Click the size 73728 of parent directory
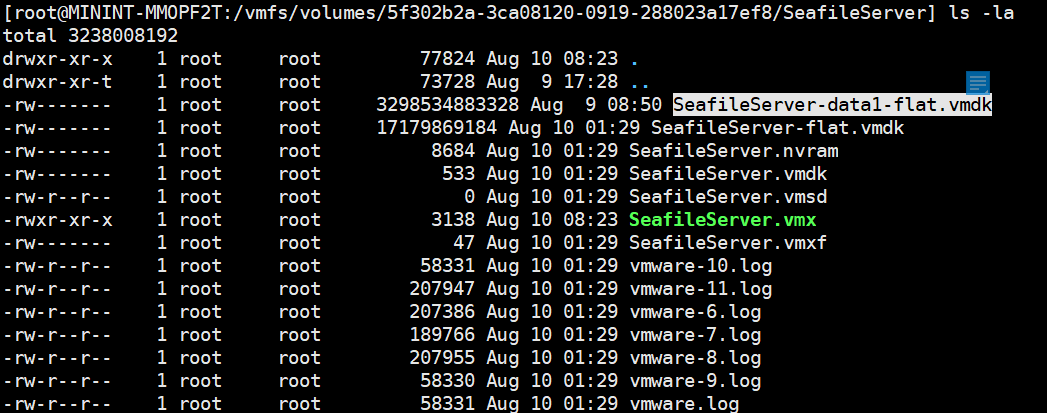1047x413 pixels. point(448,82)
